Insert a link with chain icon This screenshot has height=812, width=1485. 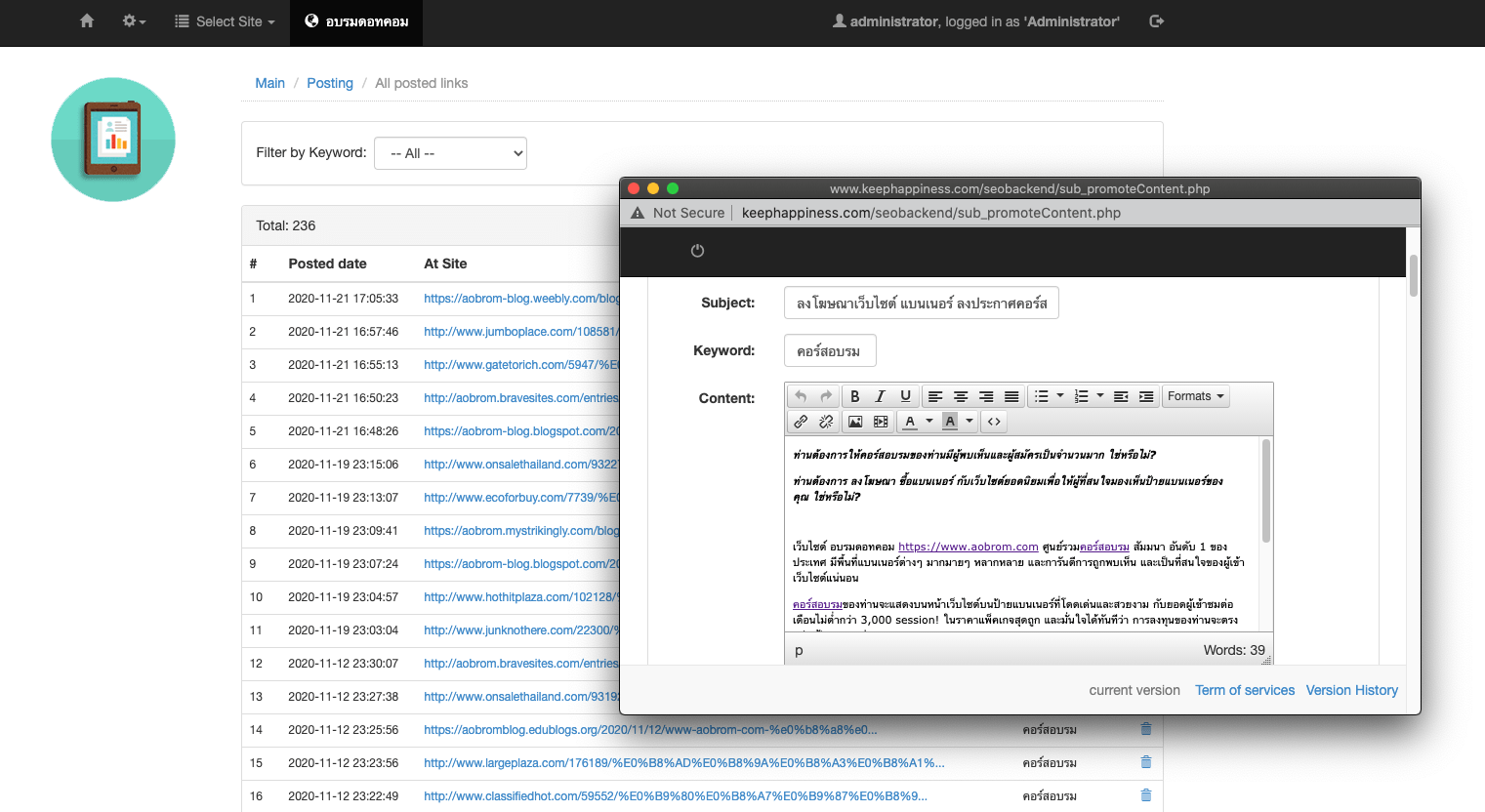801,422
